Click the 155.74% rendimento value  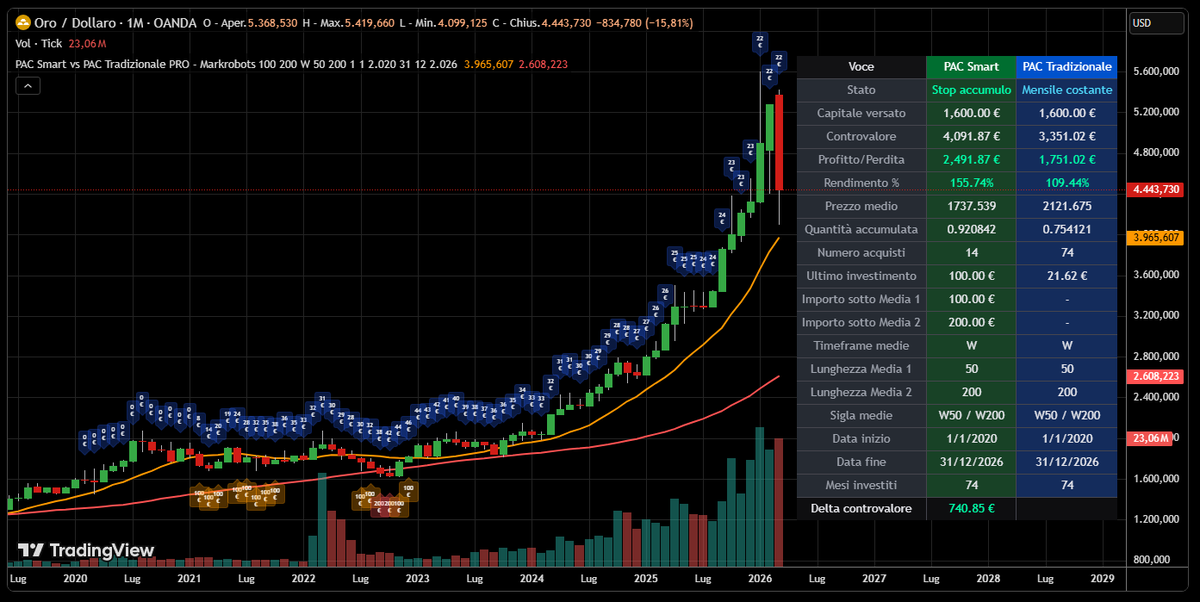(971, 183)
